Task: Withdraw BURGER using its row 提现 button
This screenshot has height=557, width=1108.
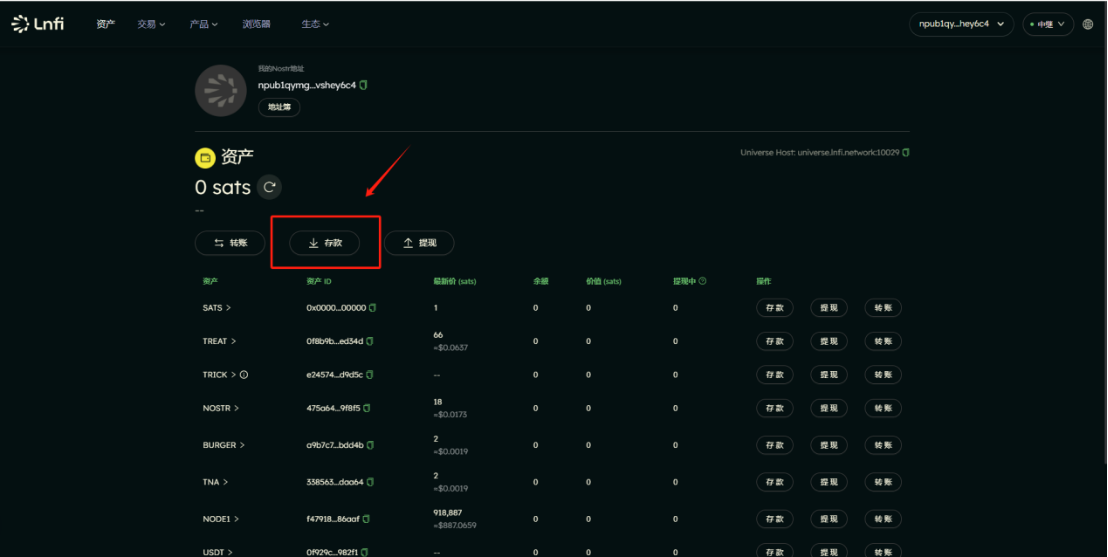Action: coord(829,445)
